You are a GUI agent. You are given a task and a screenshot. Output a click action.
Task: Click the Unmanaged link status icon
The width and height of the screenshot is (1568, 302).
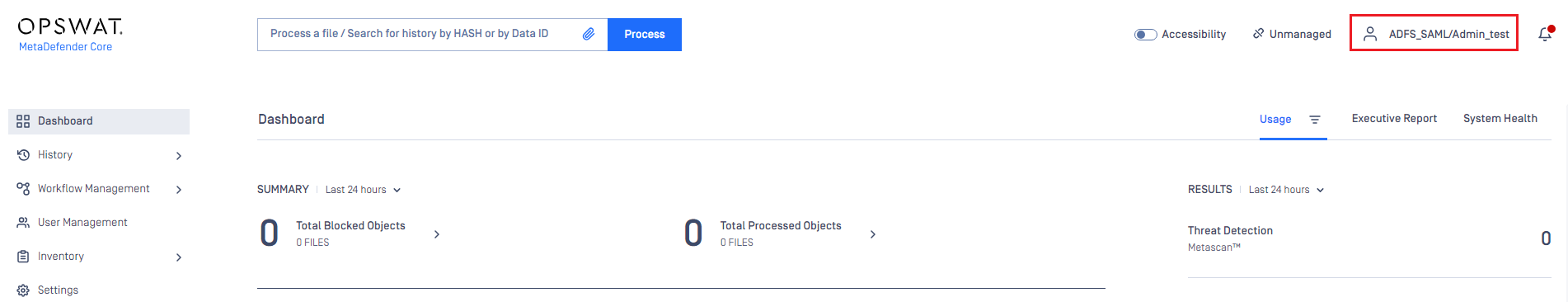[1258, 34]
